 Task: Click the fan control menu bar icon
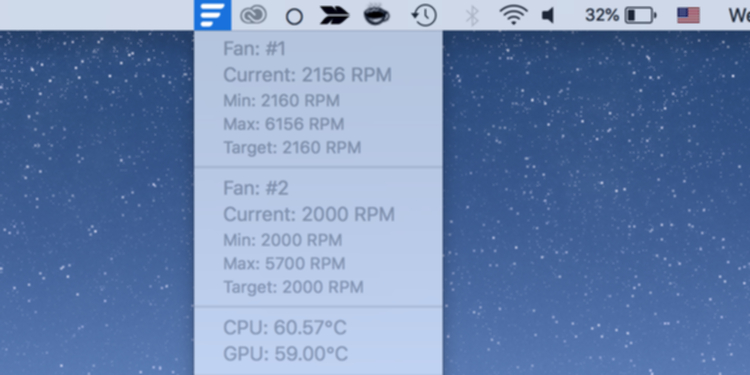click(x=212, y=15)
